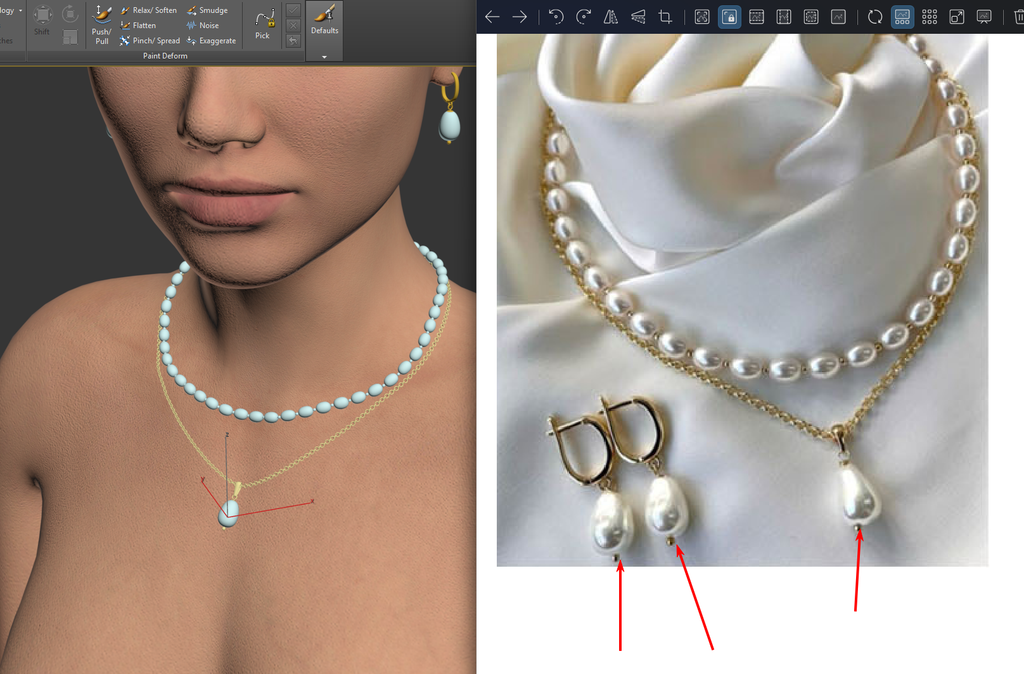Flip image vertically in viewer
The width and height of the screenshot is (1024, 674).
638,16
